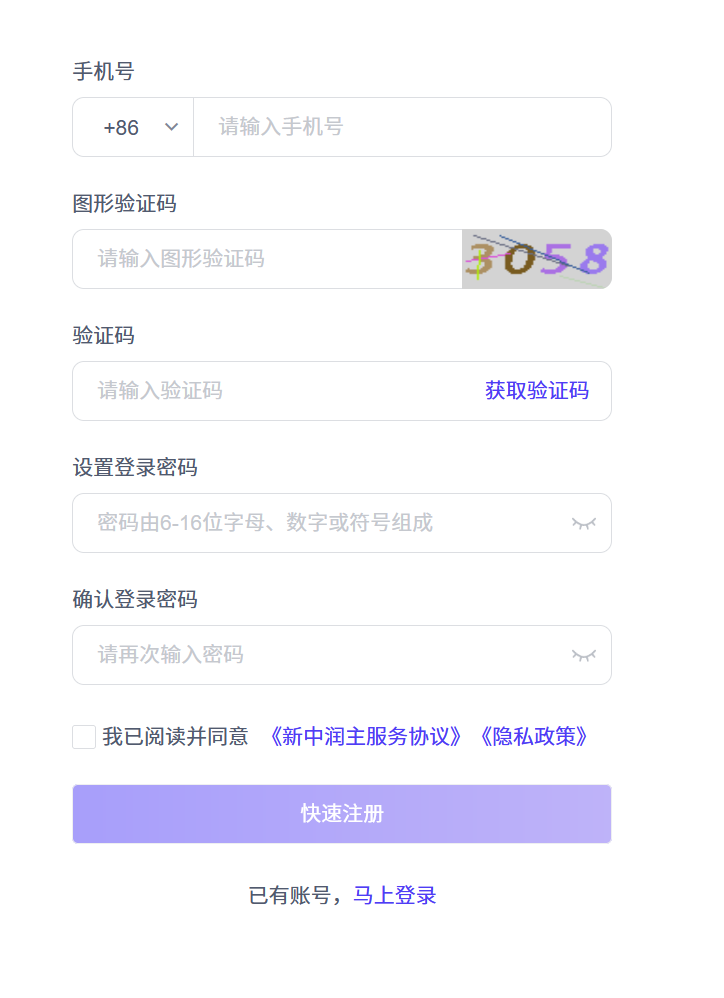Image resolution: width=724 pixels, height=998 pixels.
Task: Focus the 请输入图形验证码 captcha field
Action: click(267, 259)
